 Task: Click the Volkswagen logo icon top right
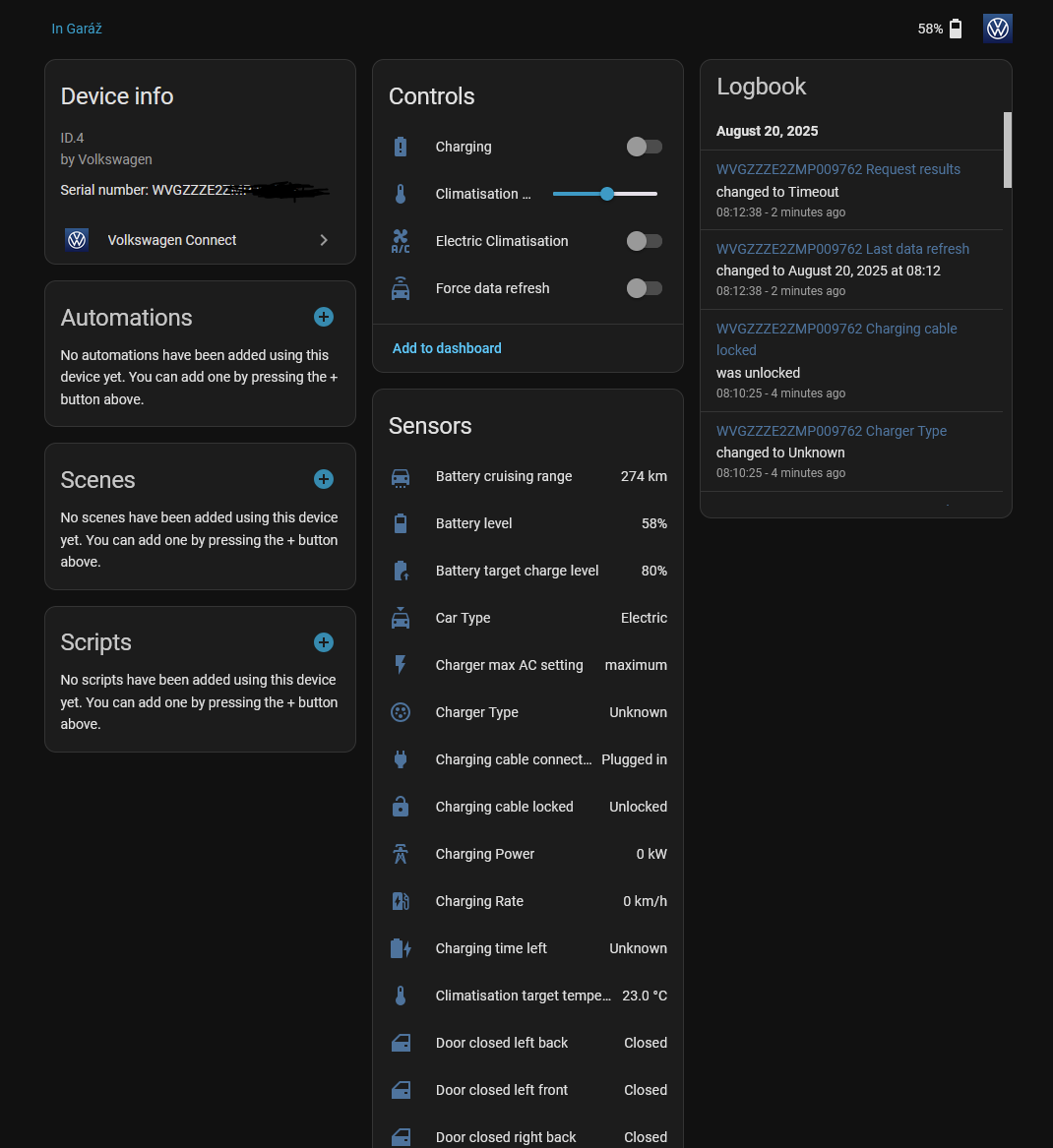(997, 29)
